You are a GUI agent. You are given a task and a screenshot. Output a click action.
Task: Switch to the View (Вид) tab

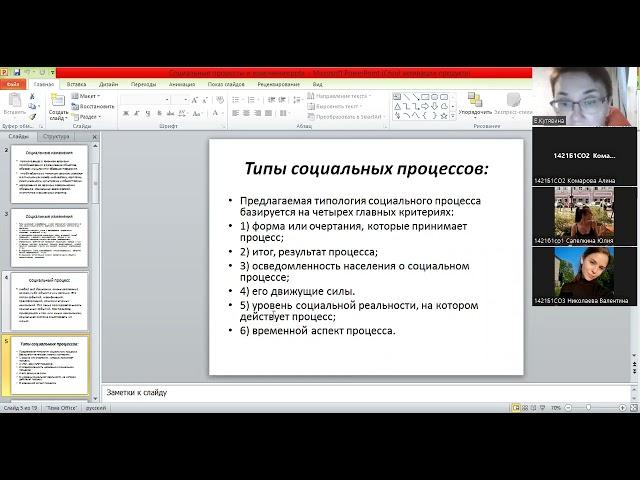318,84
